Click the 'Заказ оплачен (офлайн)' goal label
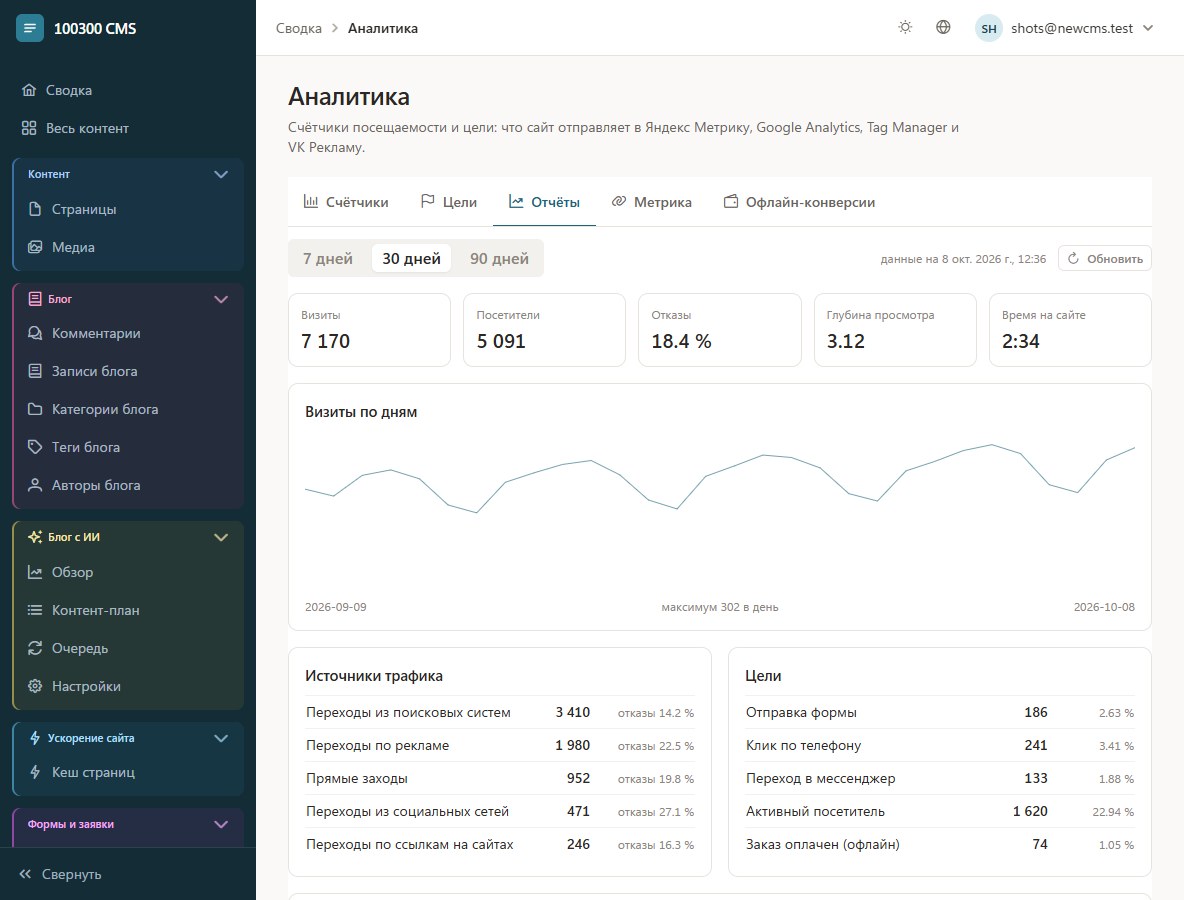1184x900 pixels. pos(822,844)
